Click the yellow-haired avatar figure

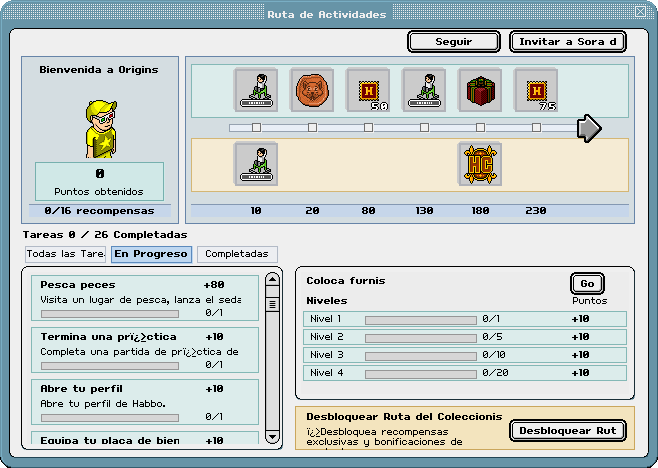coord(101,129)
